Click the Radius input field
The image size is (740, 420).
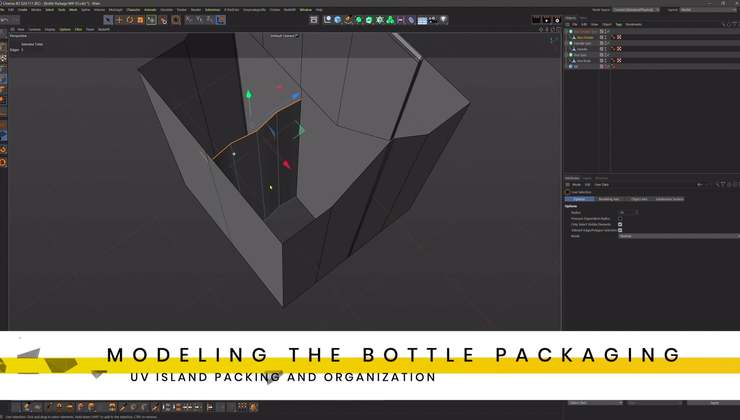pyautogui.click(x=627, y=212)
